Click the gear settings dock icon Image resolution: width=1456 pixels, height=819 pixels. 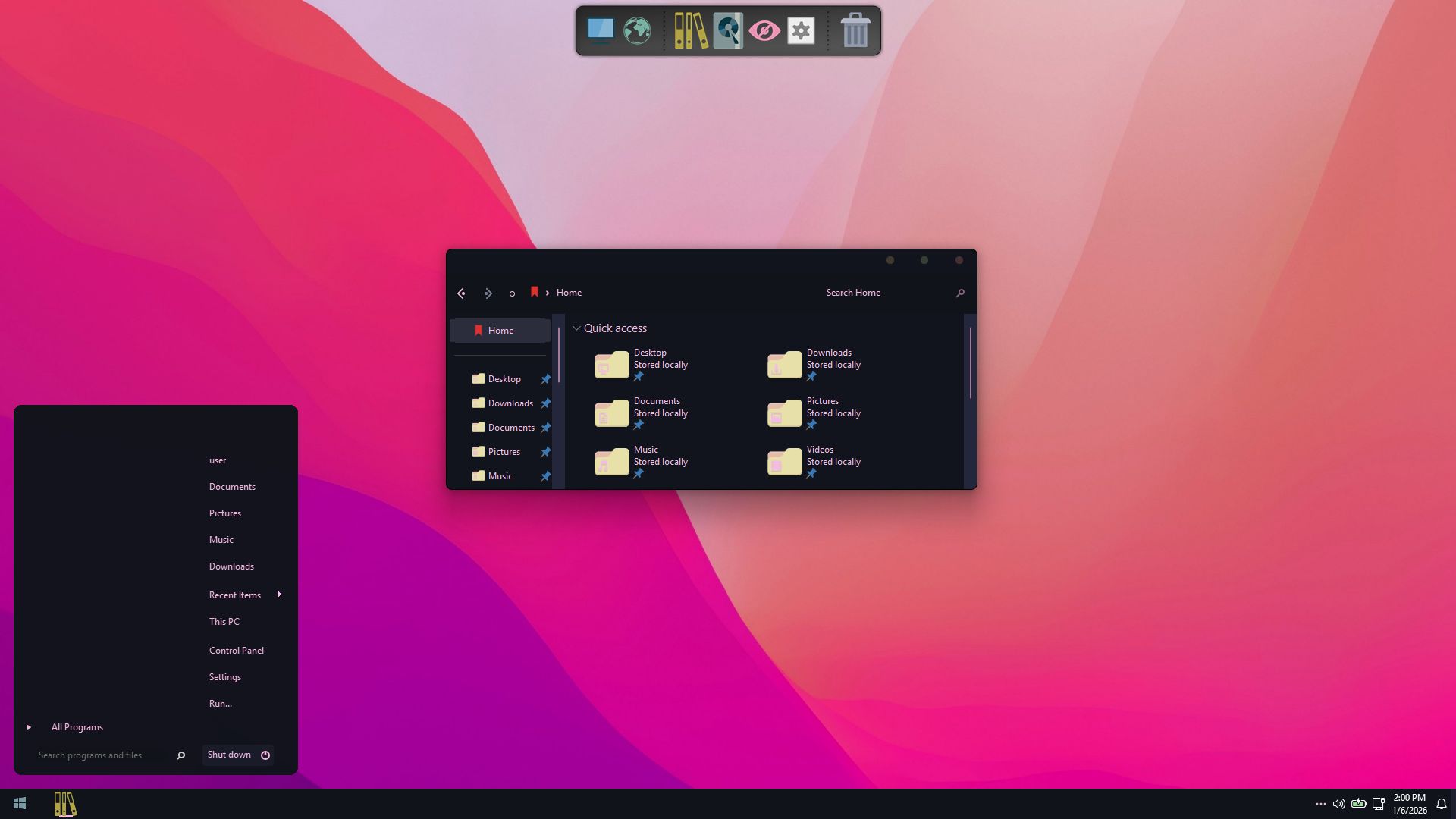pyautogui.click(x=801, y=30)
